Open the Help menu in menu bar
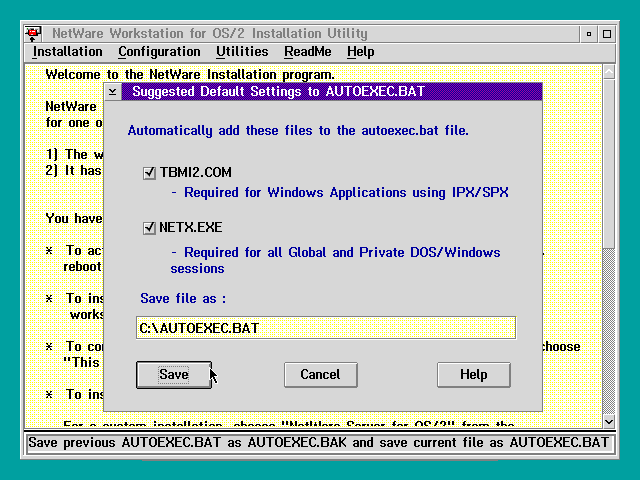The width and height of the screenshot is (640, 480). click(360, 52)
